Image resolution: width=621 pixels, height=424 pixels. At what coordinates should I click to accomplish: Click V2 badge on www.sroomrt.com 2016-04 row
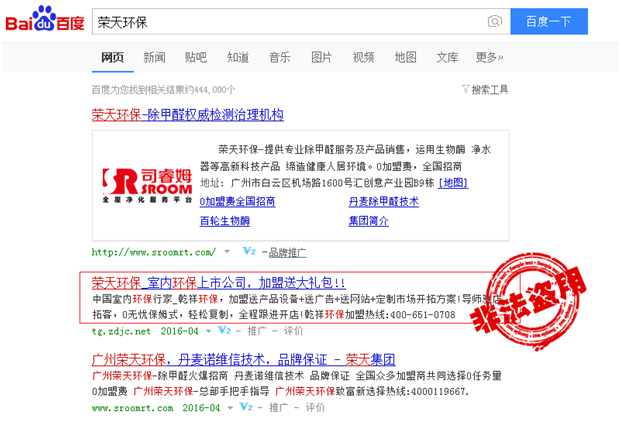coord(246,407)
